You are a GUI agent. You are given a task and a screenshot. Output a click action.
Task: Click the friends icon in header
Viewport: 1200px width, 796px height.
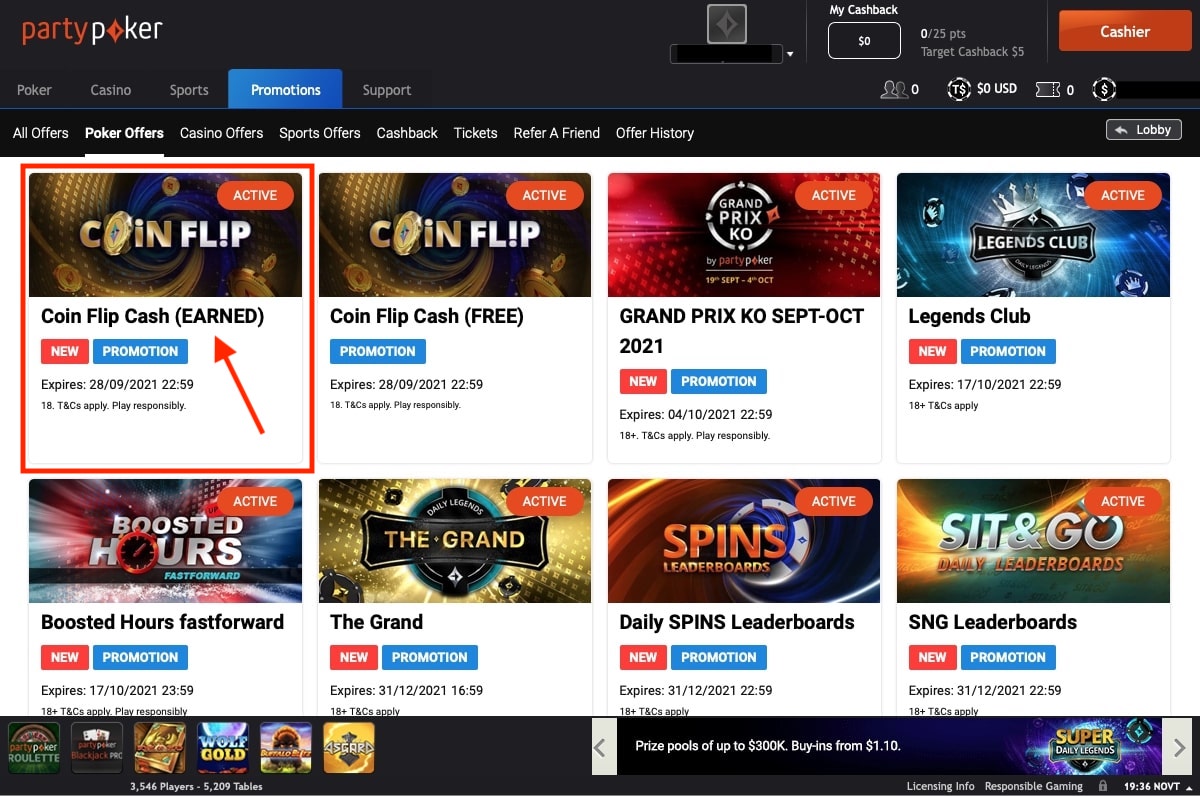pos(894,90)
